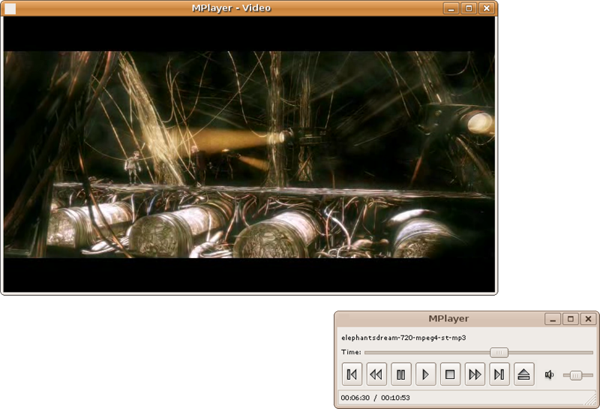Skip to previous track in MPlayer controls
Image resolution: width=600 pixels, height=409 pixels.
coord(352,374)
